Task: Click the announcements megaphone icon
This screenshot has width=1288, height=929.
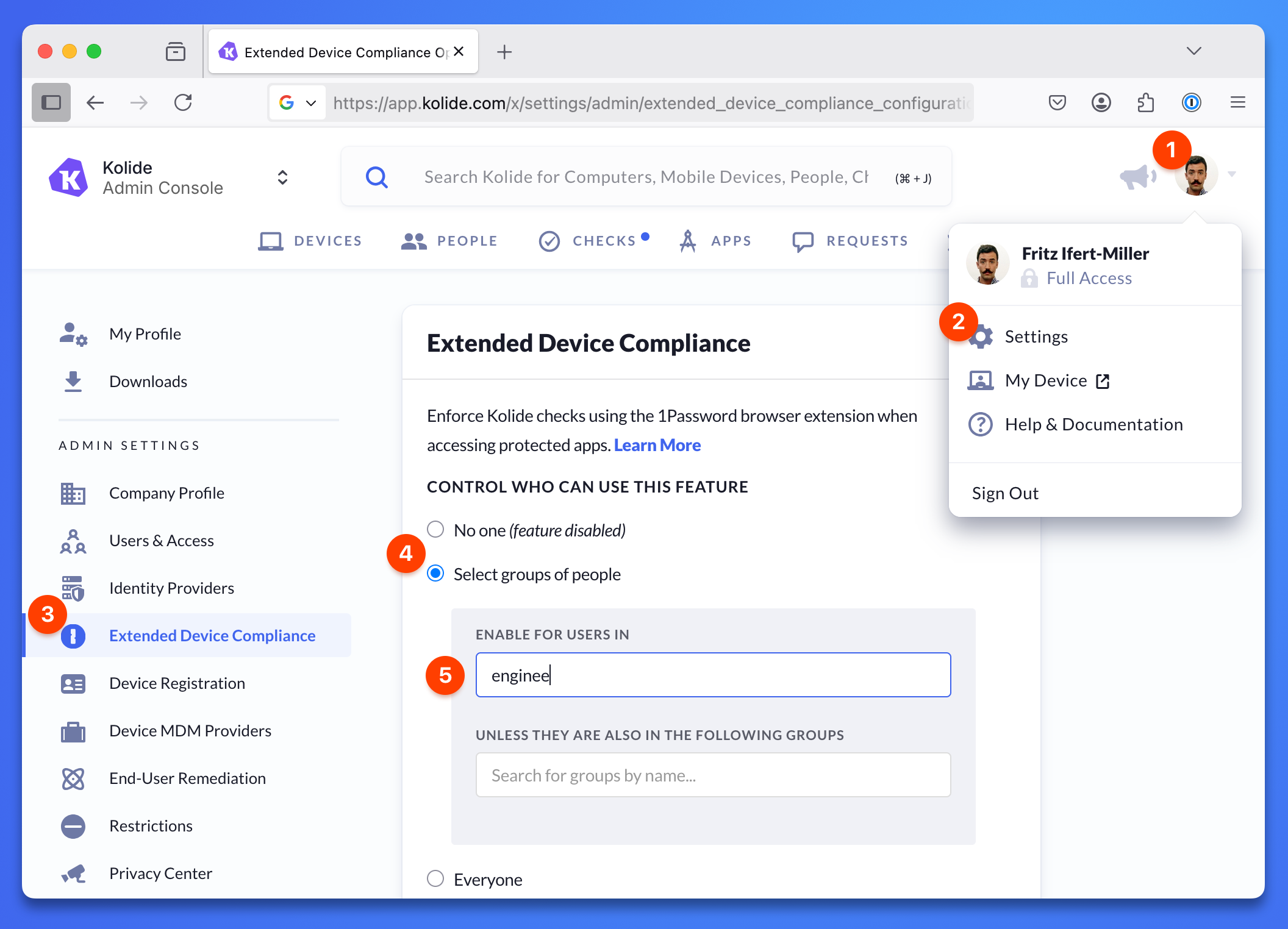Action: tap(1136, 177)
